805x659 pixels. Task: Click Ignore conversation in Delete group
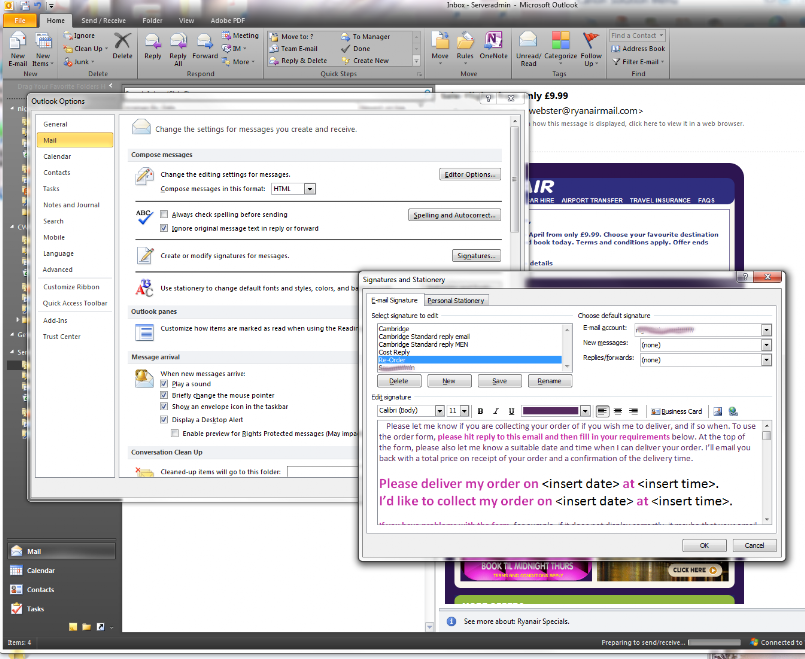pyautogui.click(x=79, y=35)
